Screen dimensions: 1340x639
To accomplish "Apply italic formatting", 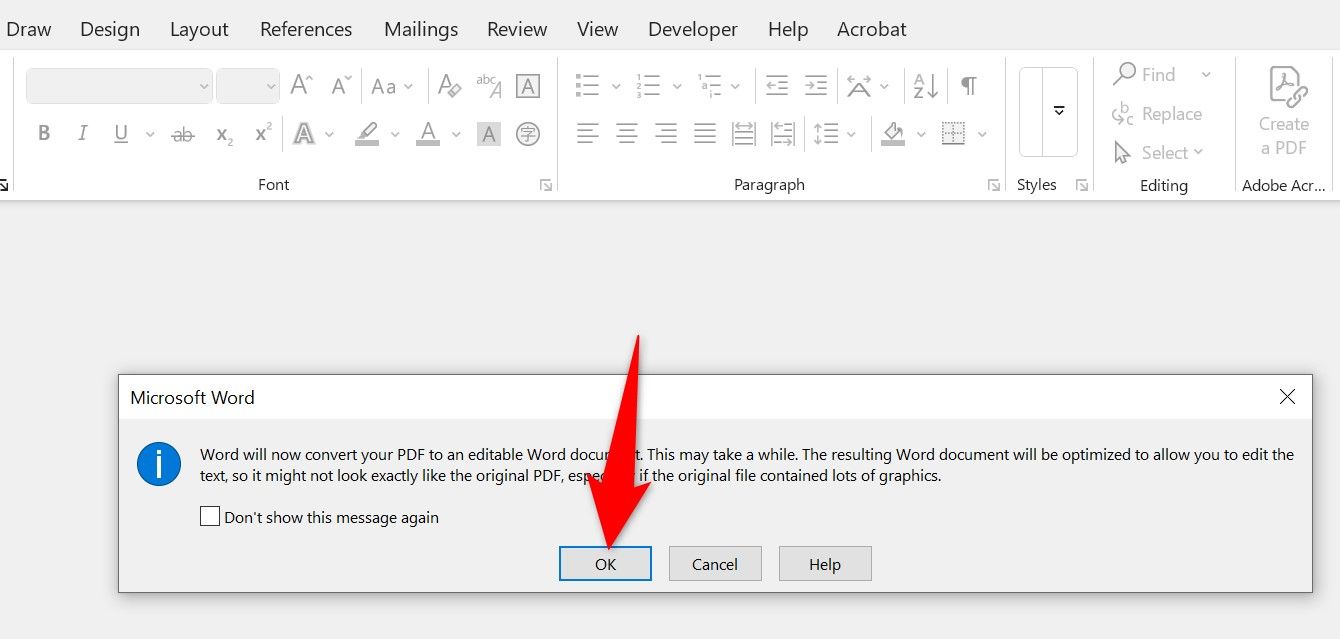I will click(x=82, y=133).
